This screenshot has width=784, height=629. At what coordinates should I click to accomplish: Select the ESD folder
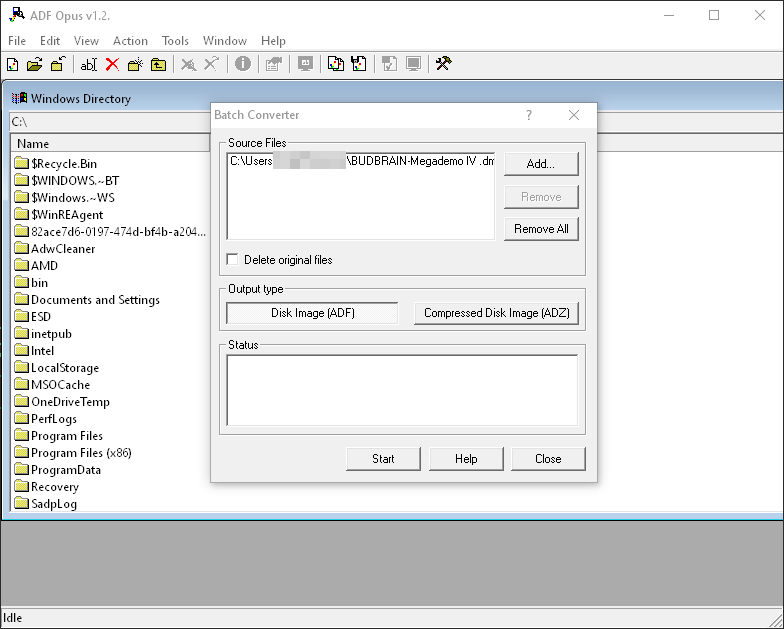[x=32, y=316]
